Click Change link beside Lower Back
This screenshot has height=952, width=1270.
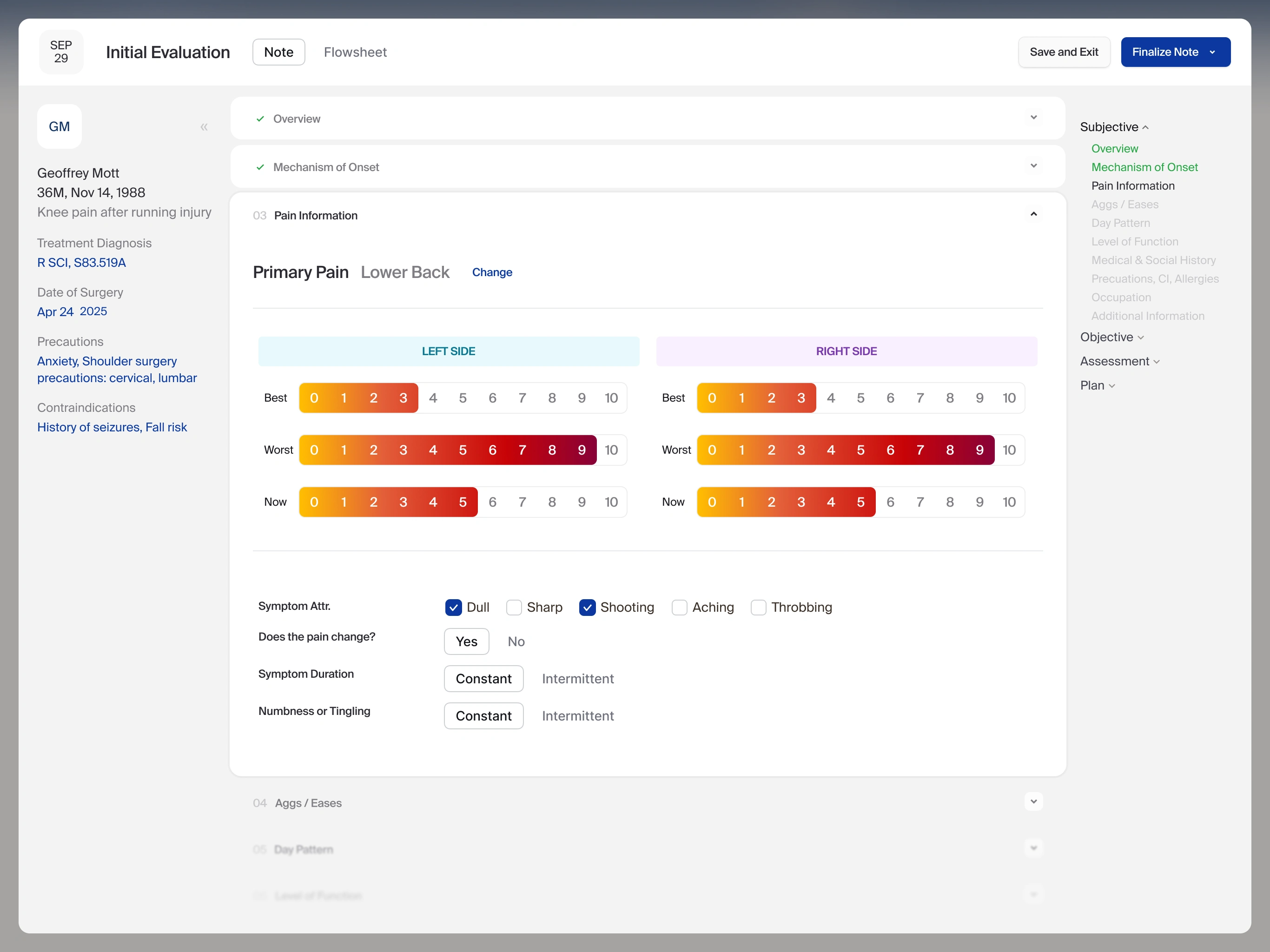click(491, 272)
